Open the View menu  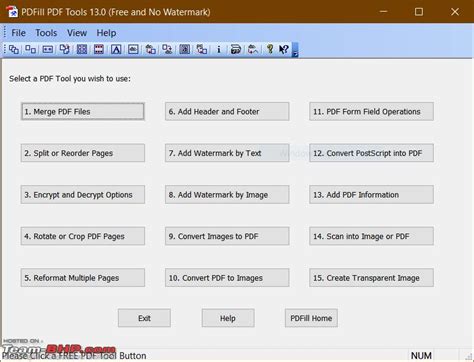click(x=77, y=33)
